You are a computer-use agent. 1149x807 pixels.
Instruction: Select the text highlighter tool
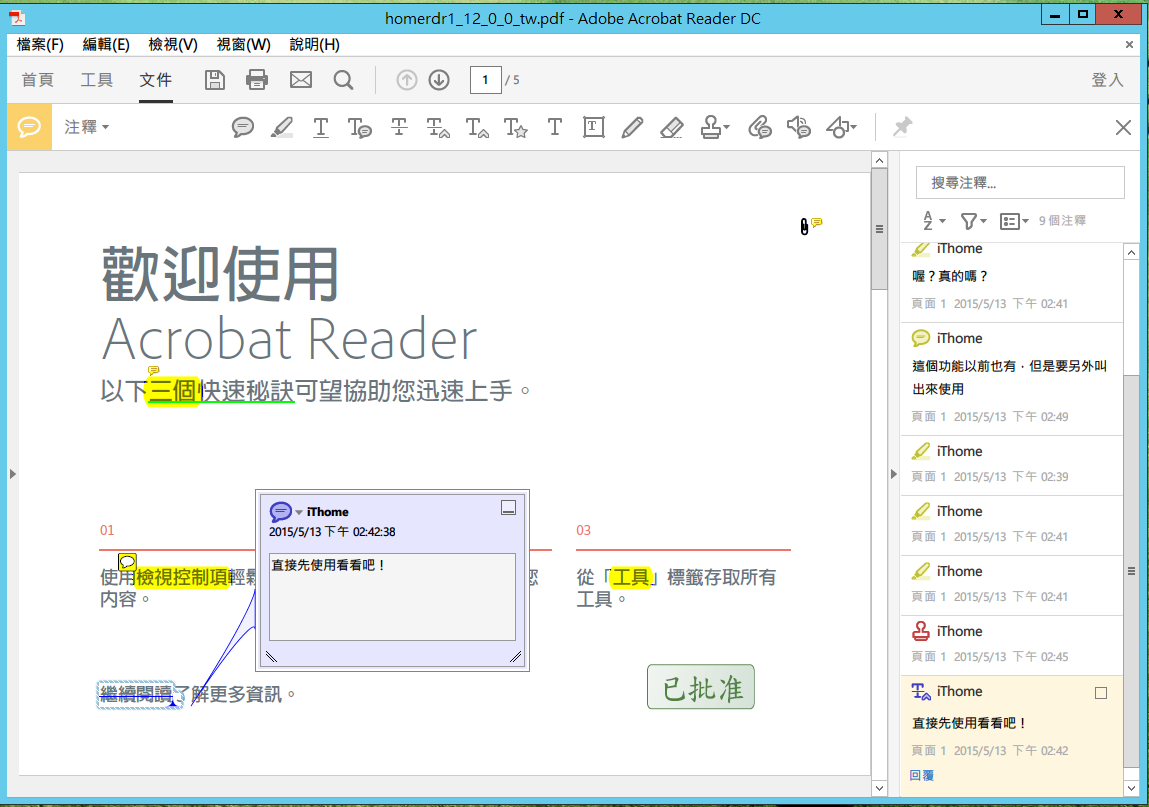[x=282, y=127]
